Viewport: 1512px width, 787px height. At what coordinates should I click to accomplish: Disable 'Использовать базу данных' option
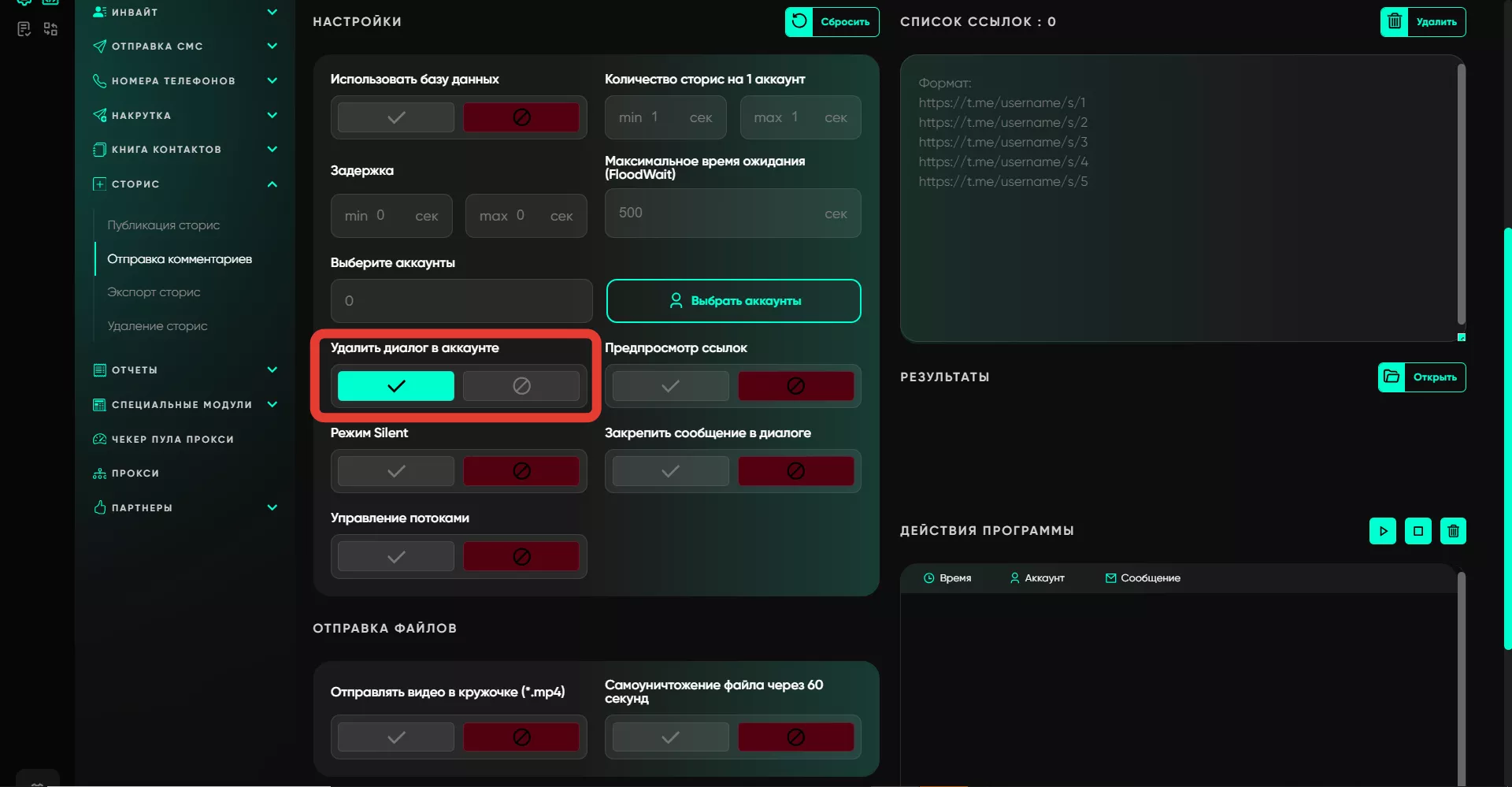pyautogui.click(x=521, y=117)
